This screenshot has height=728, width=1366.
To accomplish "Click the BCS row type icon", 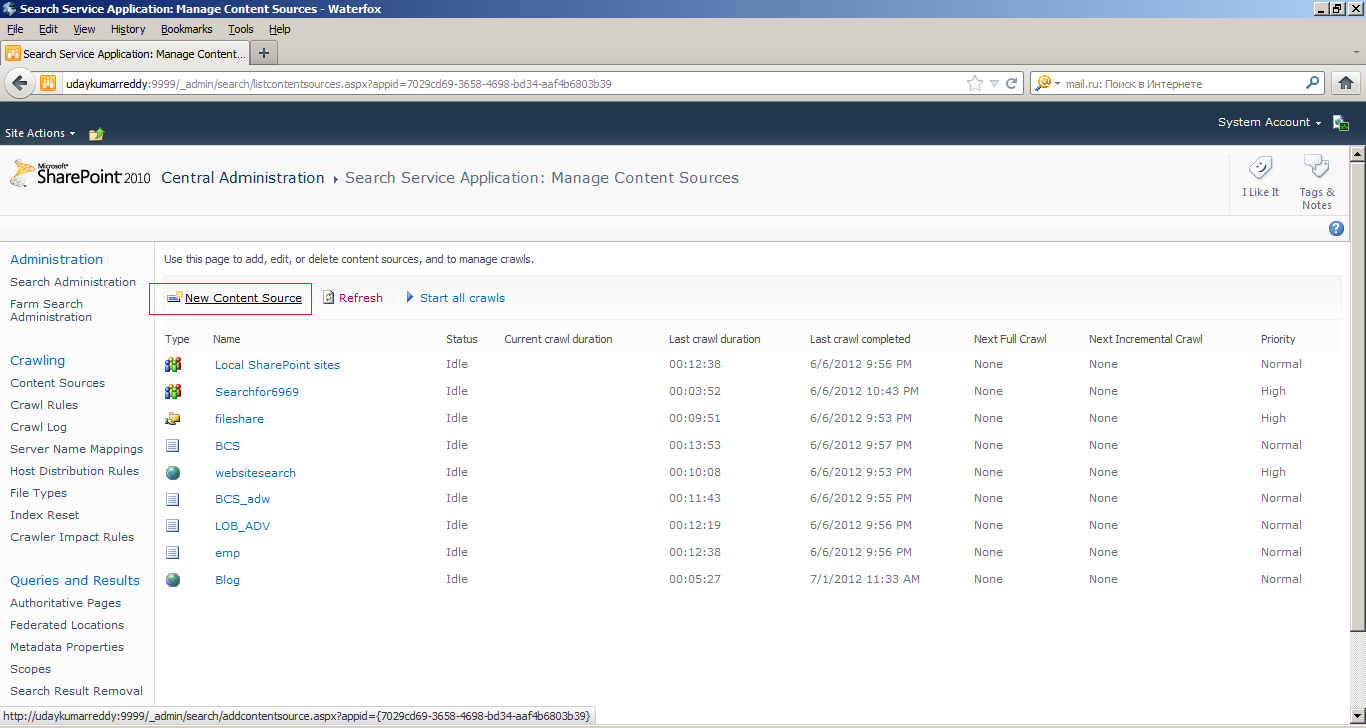I will point(173,445).
